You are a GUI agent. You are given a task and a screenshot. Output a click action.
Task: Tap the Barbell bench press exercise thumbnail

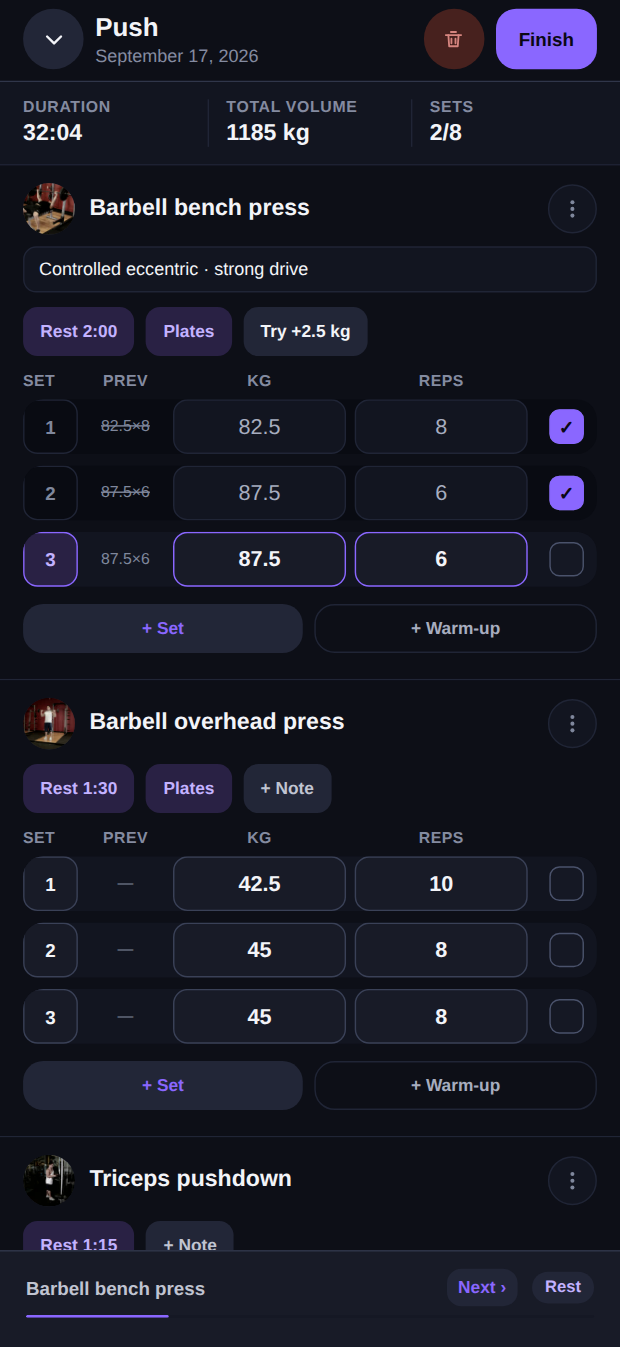(x=49, y=208)
